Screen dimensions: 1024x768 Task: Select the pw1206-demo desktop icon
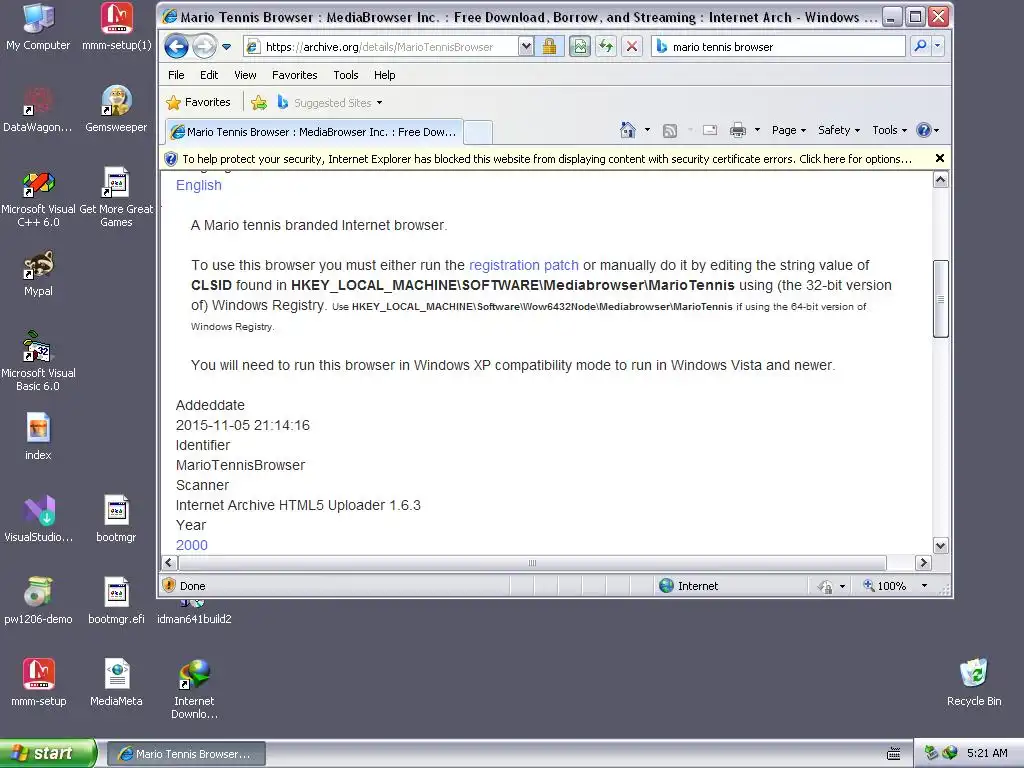(x=38, y=601)
